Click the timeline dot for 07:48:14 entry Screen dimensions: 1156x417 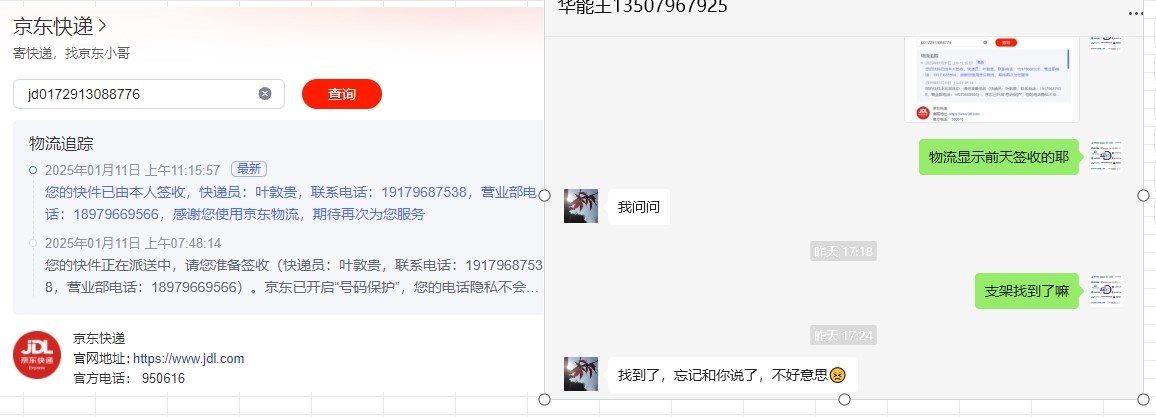32,242
